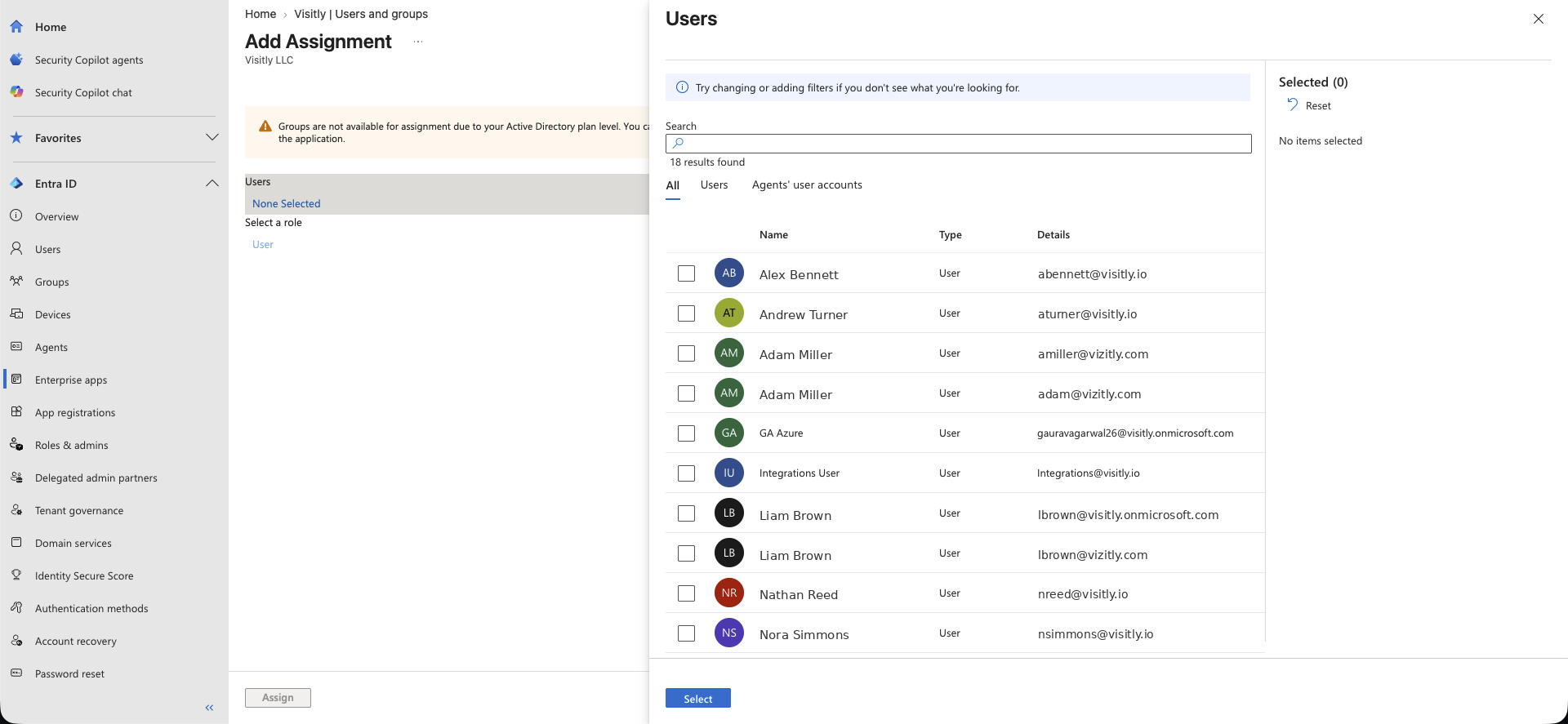Open the Overview info icon
This screenshot has height=724, width=1568.
[x=16, y=216]
